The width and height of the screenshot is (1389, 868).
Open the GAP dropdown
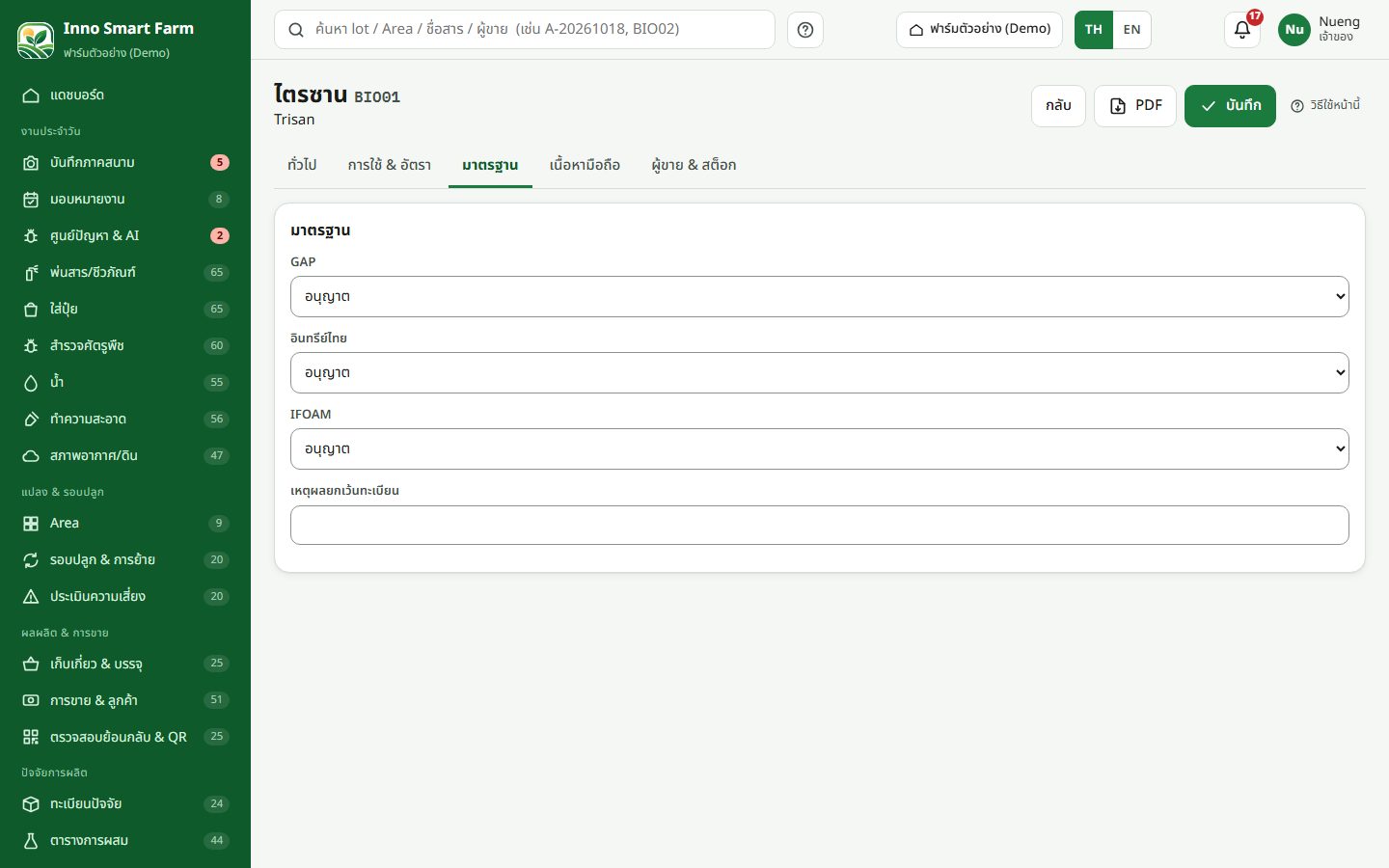820,296
